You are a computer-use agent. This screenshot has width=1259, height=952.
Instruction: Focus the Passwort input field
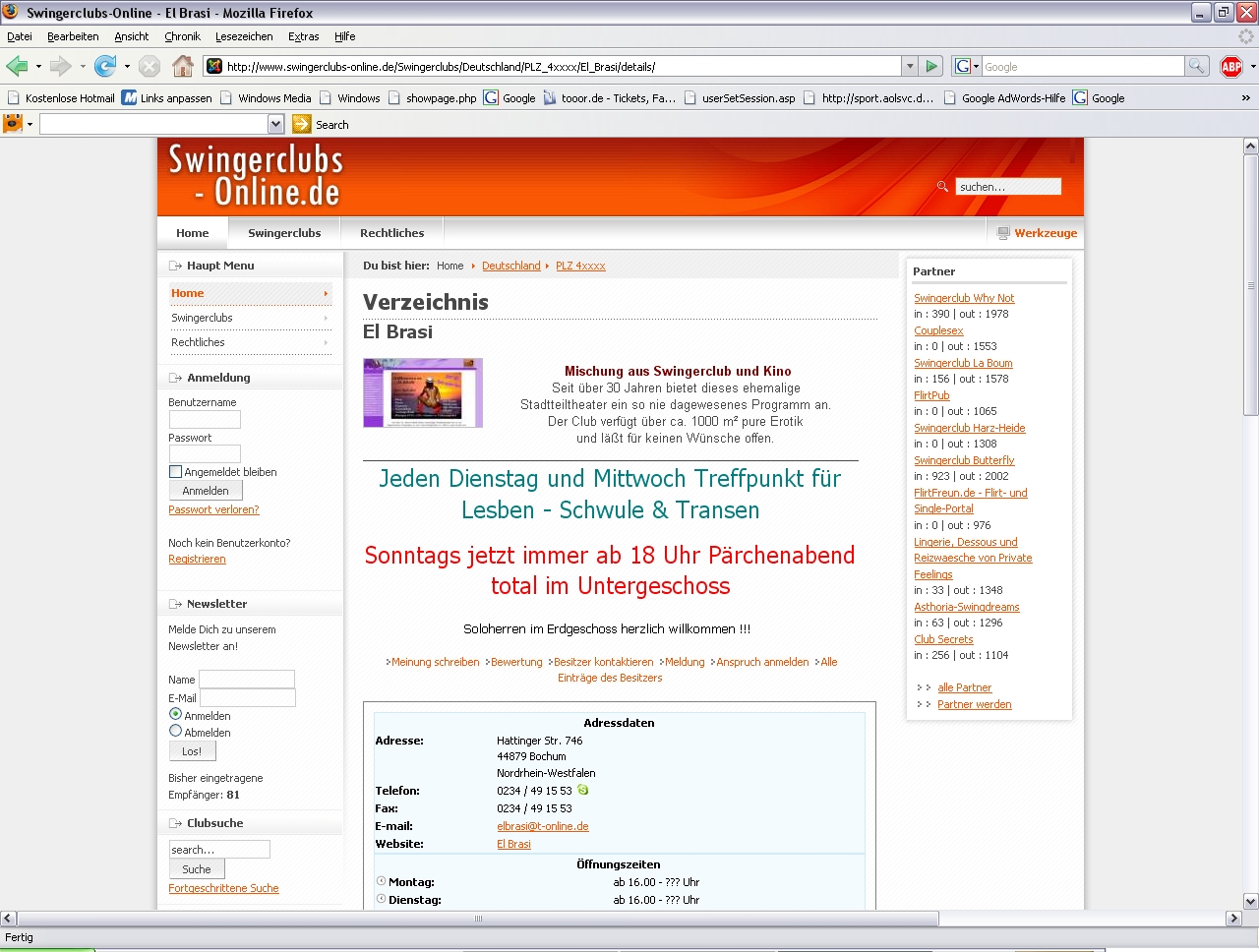(x=205, y=454)
